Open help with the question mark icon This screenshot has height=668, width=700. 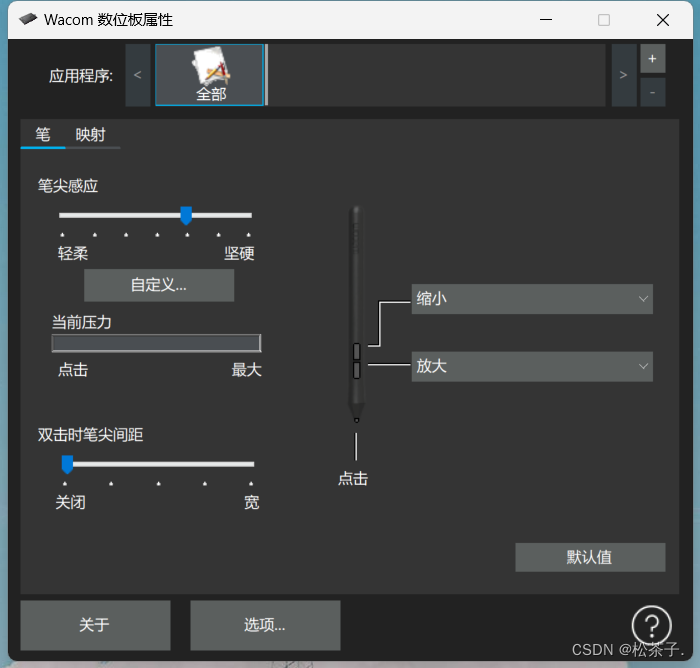652,625
